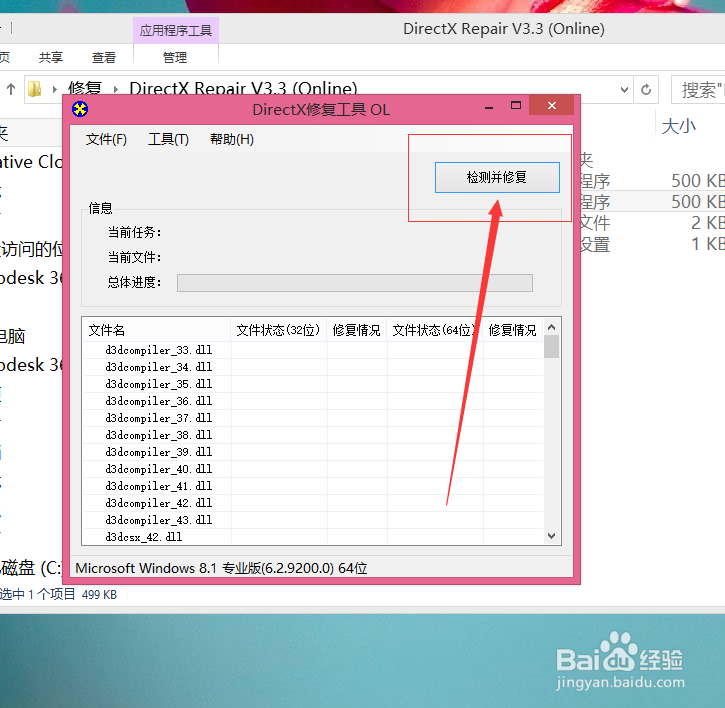Expand the breadcrumb arrow after 修复
This screenshot has width=725, height=708.
point(116,89)
